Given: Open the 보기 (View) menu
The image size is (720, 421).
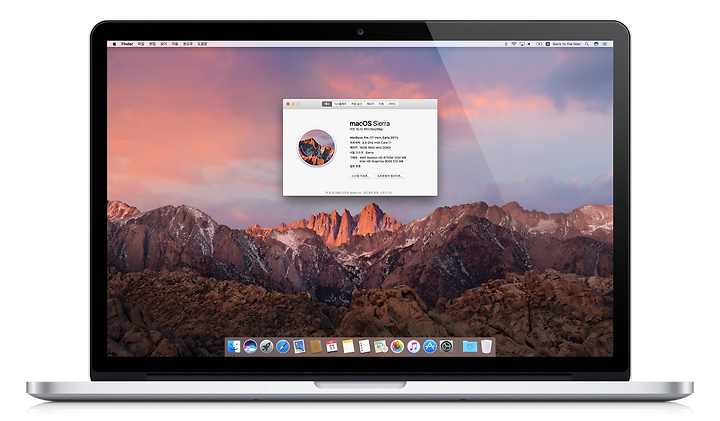Looking at the screenshot, I should (163, 44).
